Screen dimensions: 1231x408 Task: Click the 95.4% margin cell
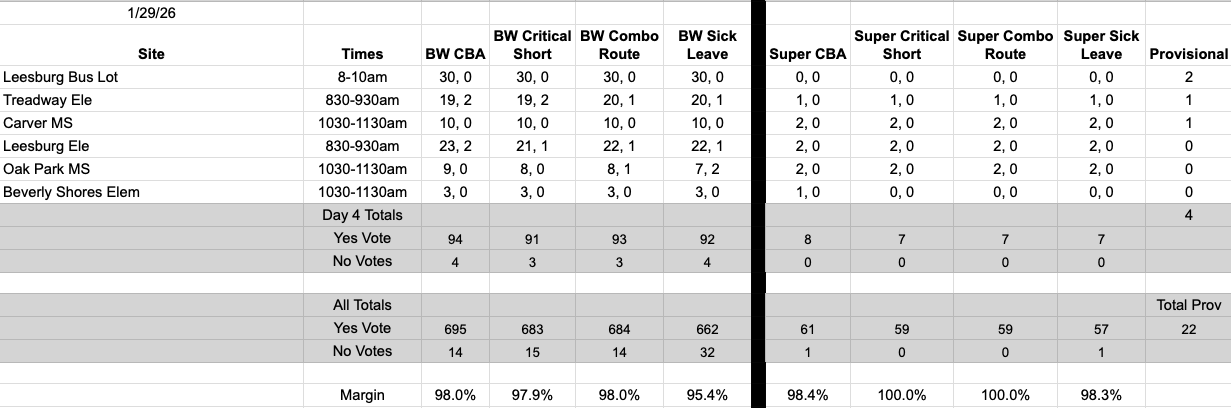(708, 396)
